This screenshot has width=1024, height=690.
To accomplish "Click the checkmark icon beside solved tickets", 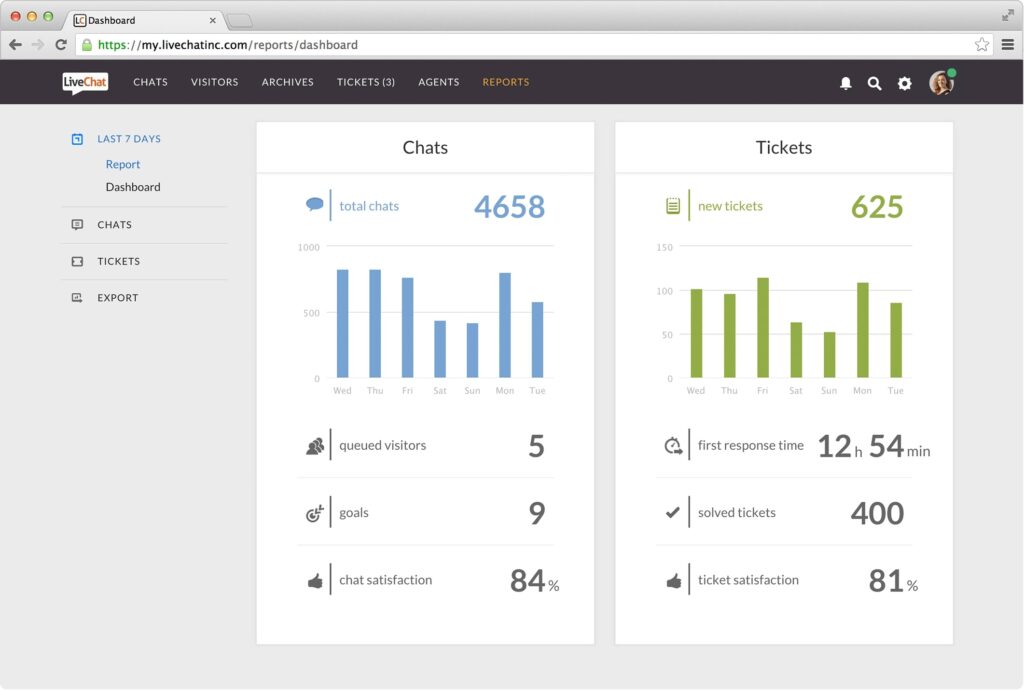I will [674, 512].
